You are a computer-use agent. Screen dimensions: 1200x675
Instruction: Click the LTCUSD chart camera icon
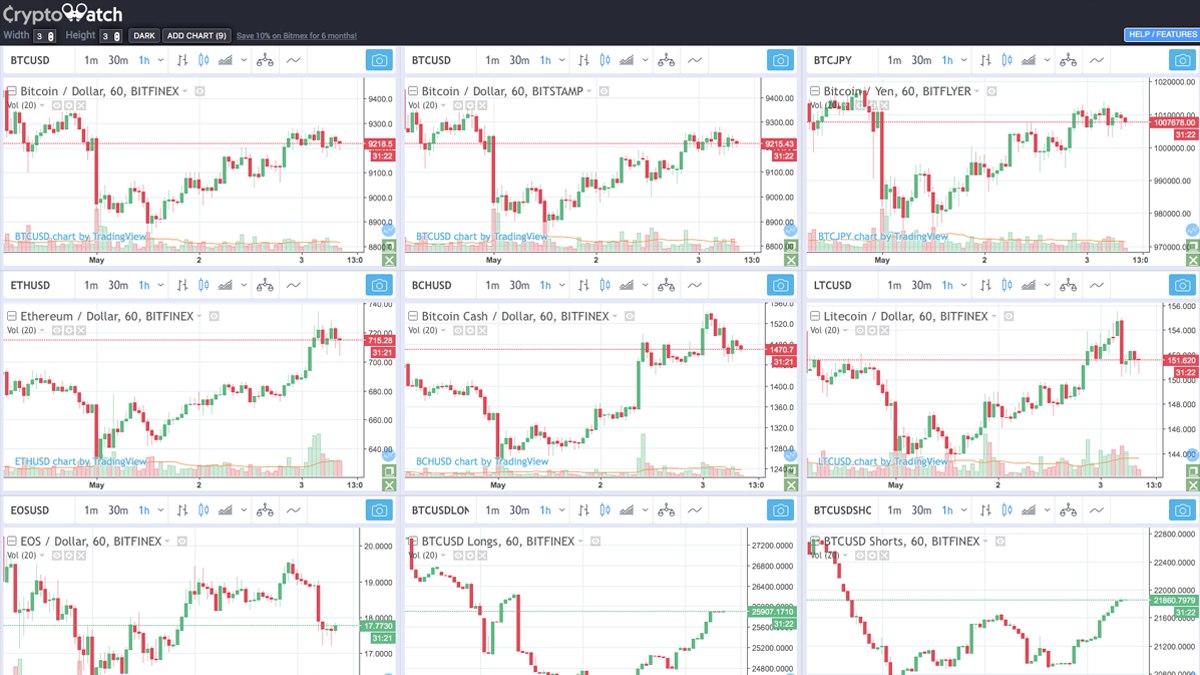[1183, 285]
